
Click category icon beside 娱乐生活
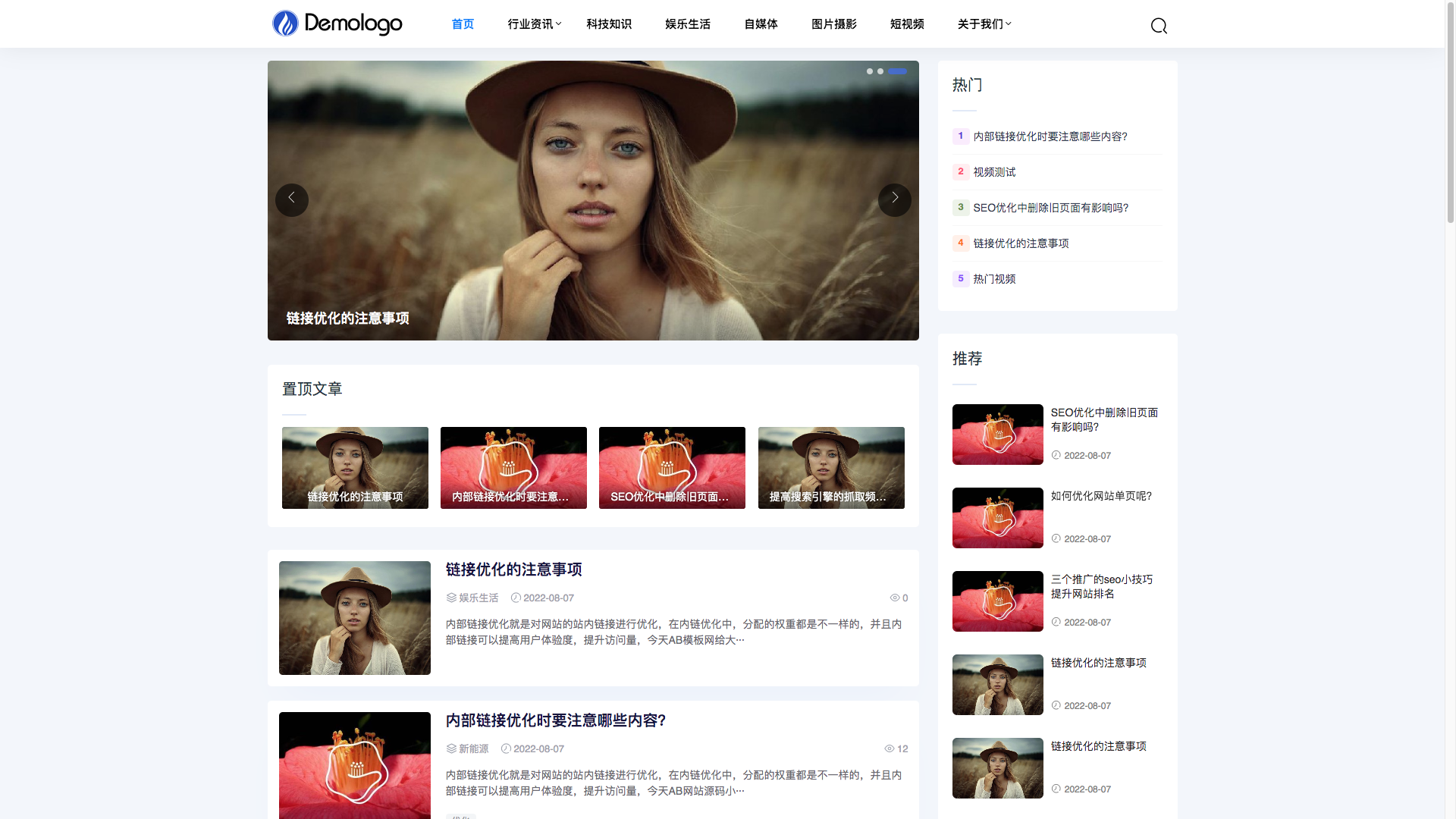point(451,598)
